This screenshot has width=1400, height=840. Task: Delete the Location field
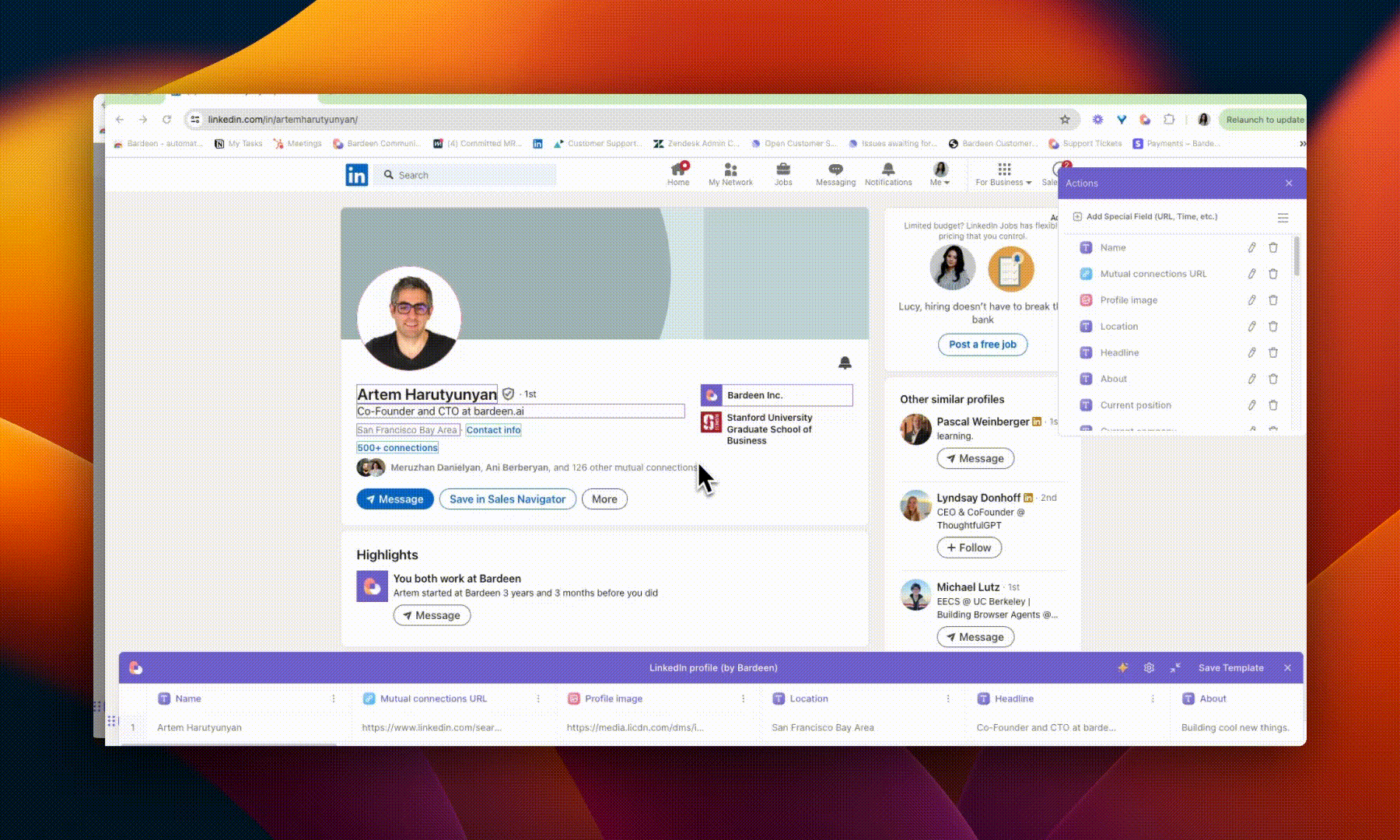point(1273,327)
